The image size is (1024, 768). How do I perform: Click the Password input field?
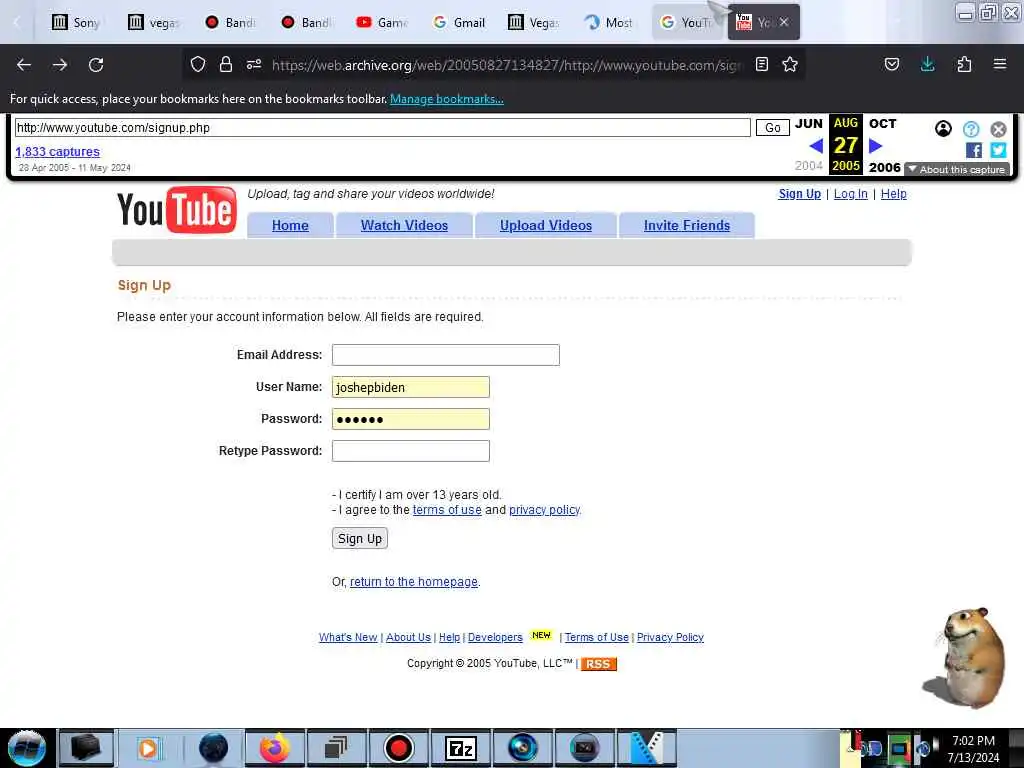click(411, 419)
